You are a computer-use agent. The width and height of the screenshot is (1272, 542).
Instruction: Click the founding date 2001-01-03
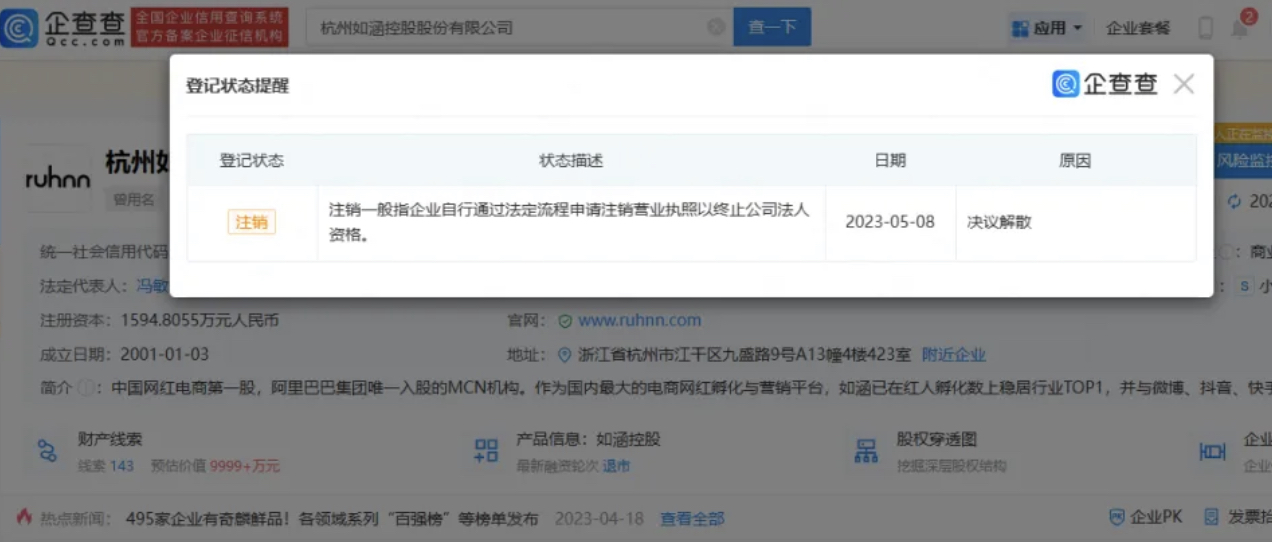(164, 354)
